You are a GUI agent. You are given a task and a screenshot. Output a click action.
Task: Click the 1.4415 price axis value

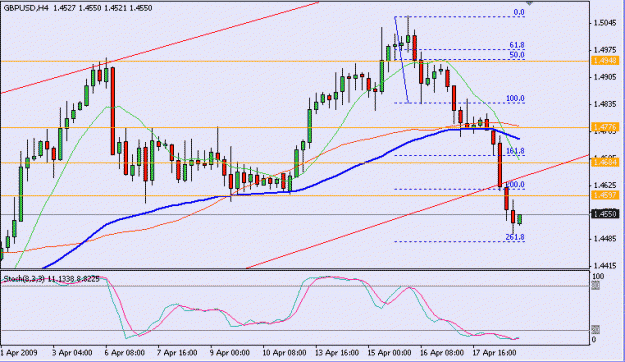click(605, 265)
